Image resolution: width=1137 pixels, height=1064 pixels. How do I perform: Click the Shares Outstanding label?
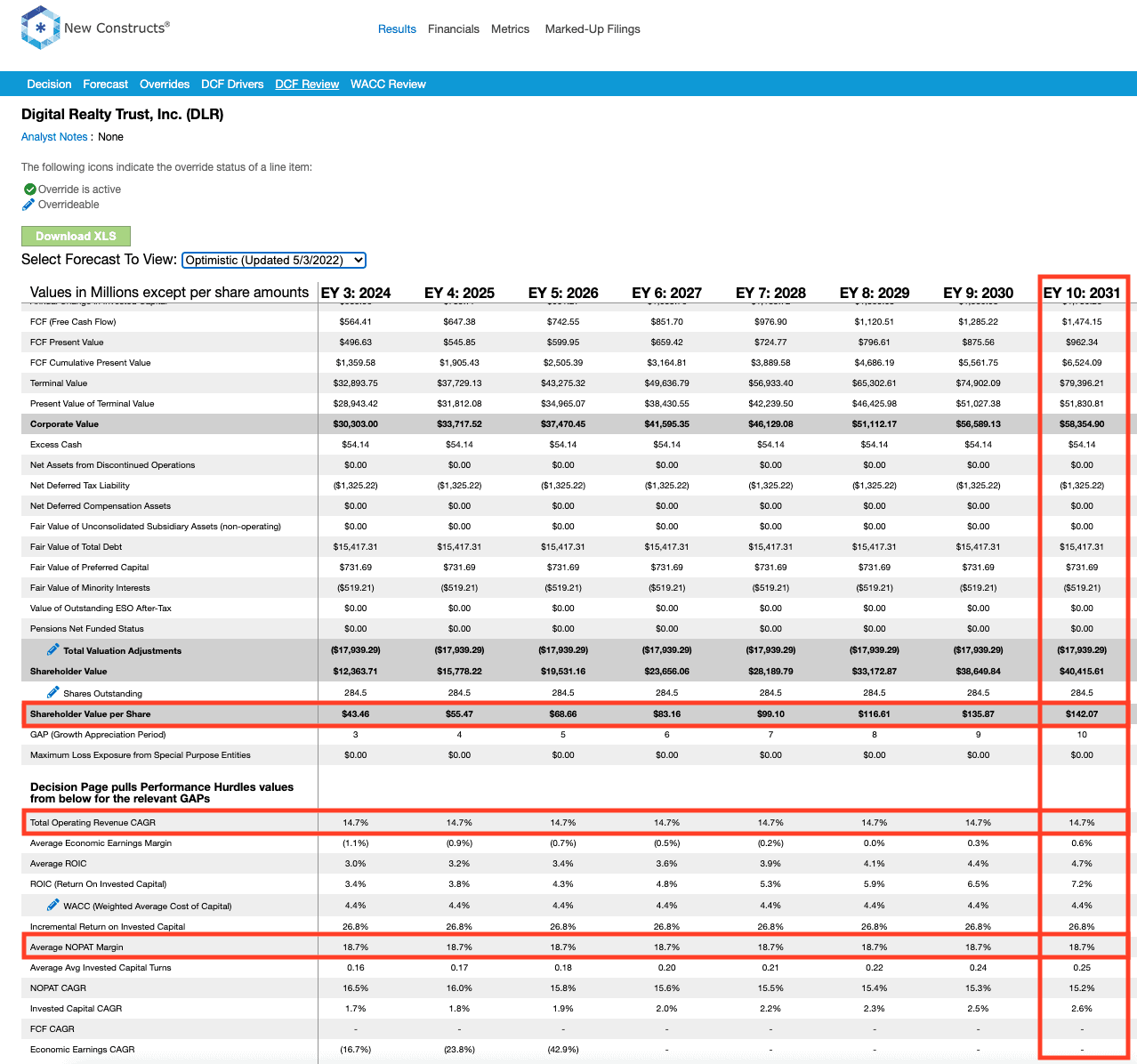pyautogui.click(x=103, y=694)
